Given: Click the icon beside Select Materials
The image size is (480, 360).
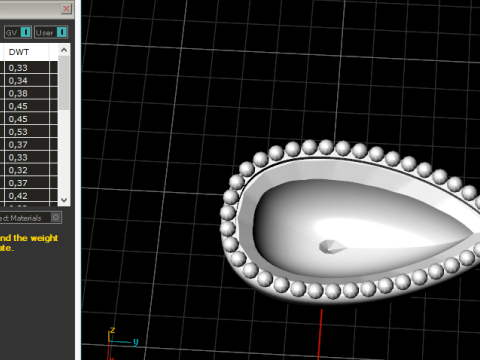Looking at the screenshot, I should (56, 218).
